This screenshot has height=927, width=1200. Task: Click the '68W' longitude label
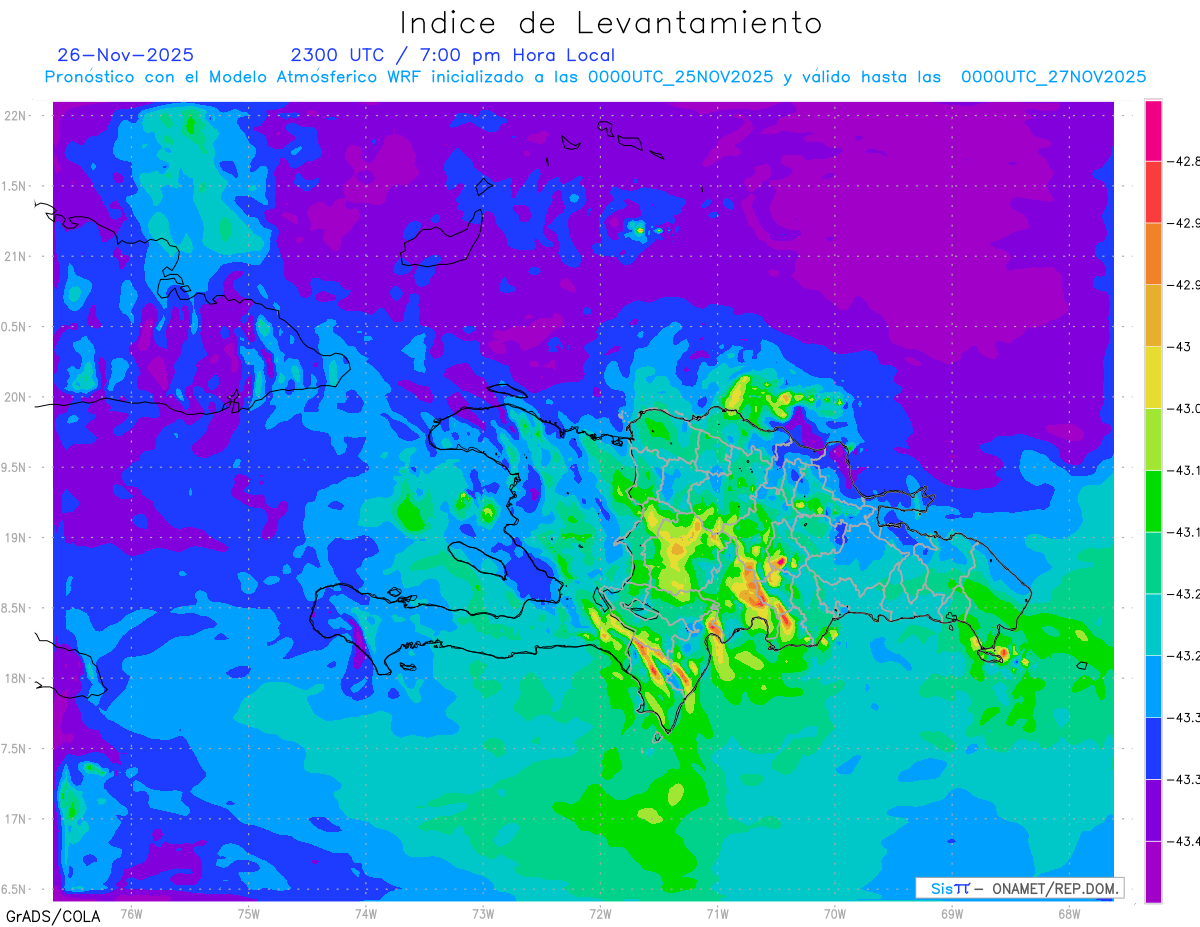pos(1069,914)
